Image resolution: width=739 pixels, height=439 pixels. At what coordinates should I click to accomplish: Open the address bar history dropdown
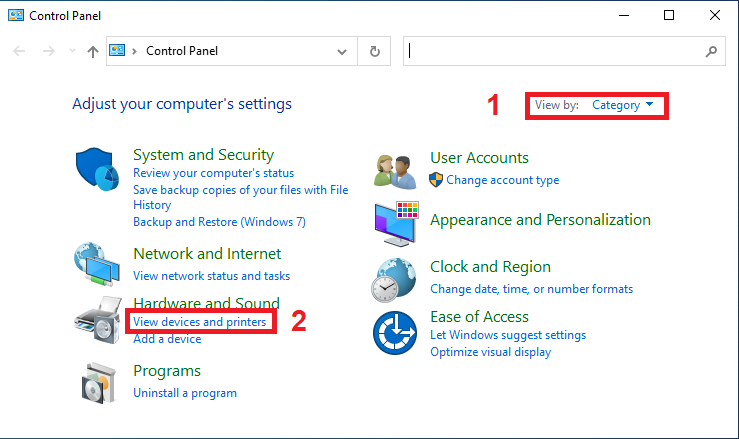coord(343,51)
